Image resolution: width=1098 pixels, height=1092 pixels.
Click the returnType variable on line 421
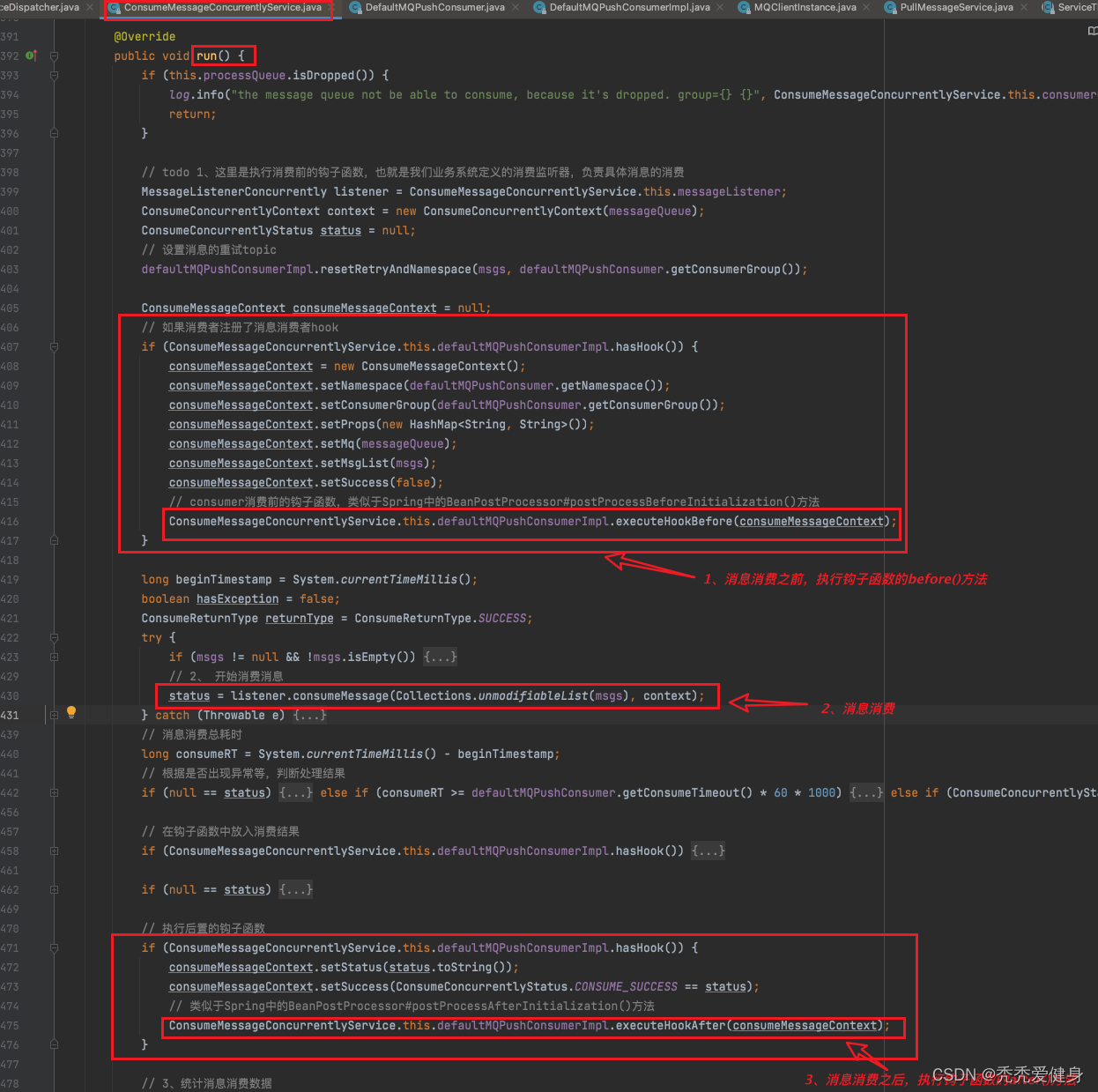coord(300,618)
